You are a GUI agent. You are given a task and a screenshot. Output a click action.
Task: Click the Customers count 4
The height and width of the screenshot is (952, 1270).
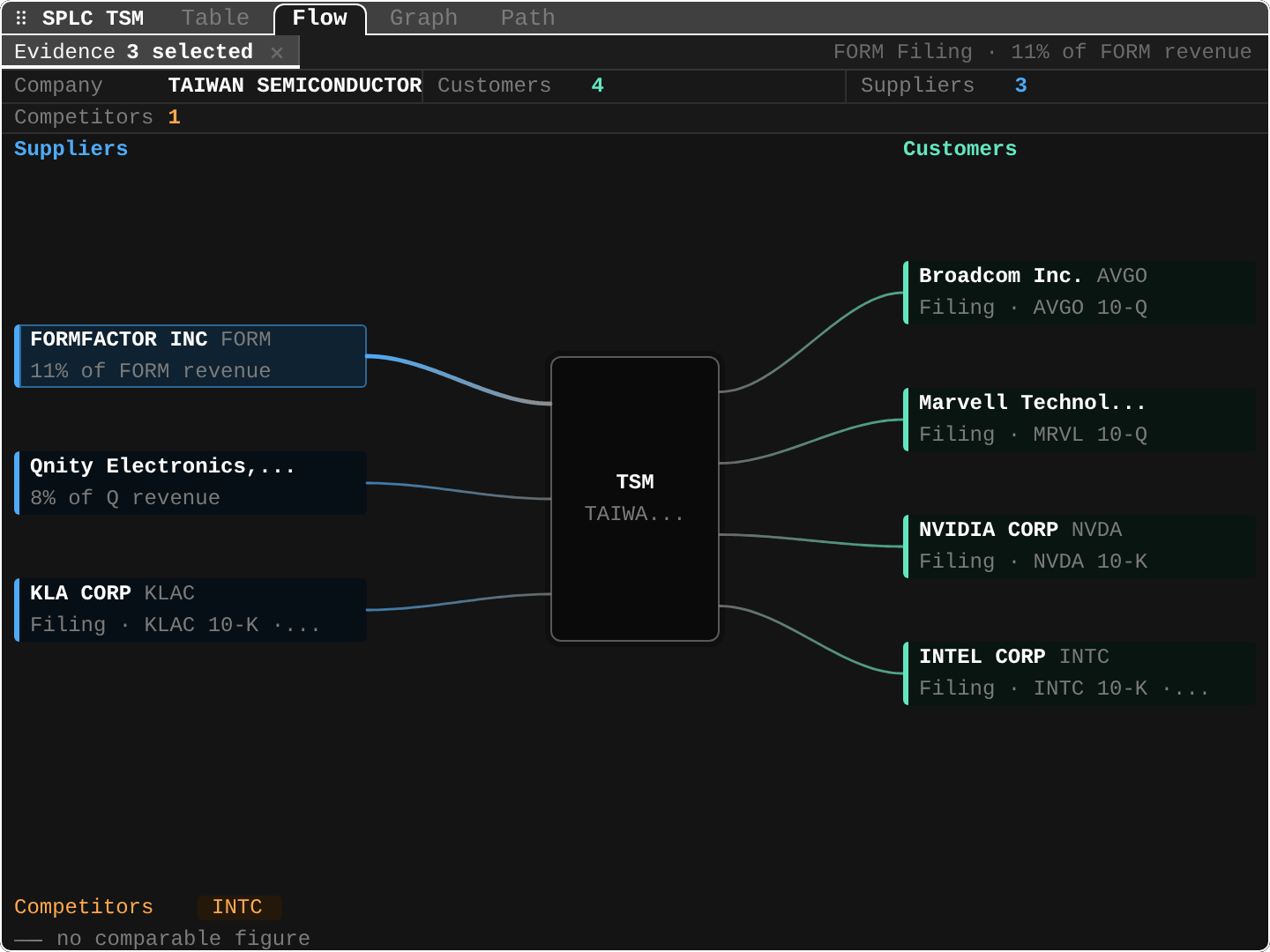coord(597,86)
